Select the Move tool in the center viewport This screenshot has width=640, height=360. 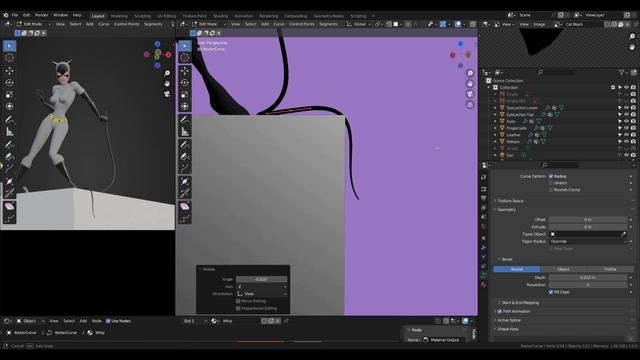184,71
